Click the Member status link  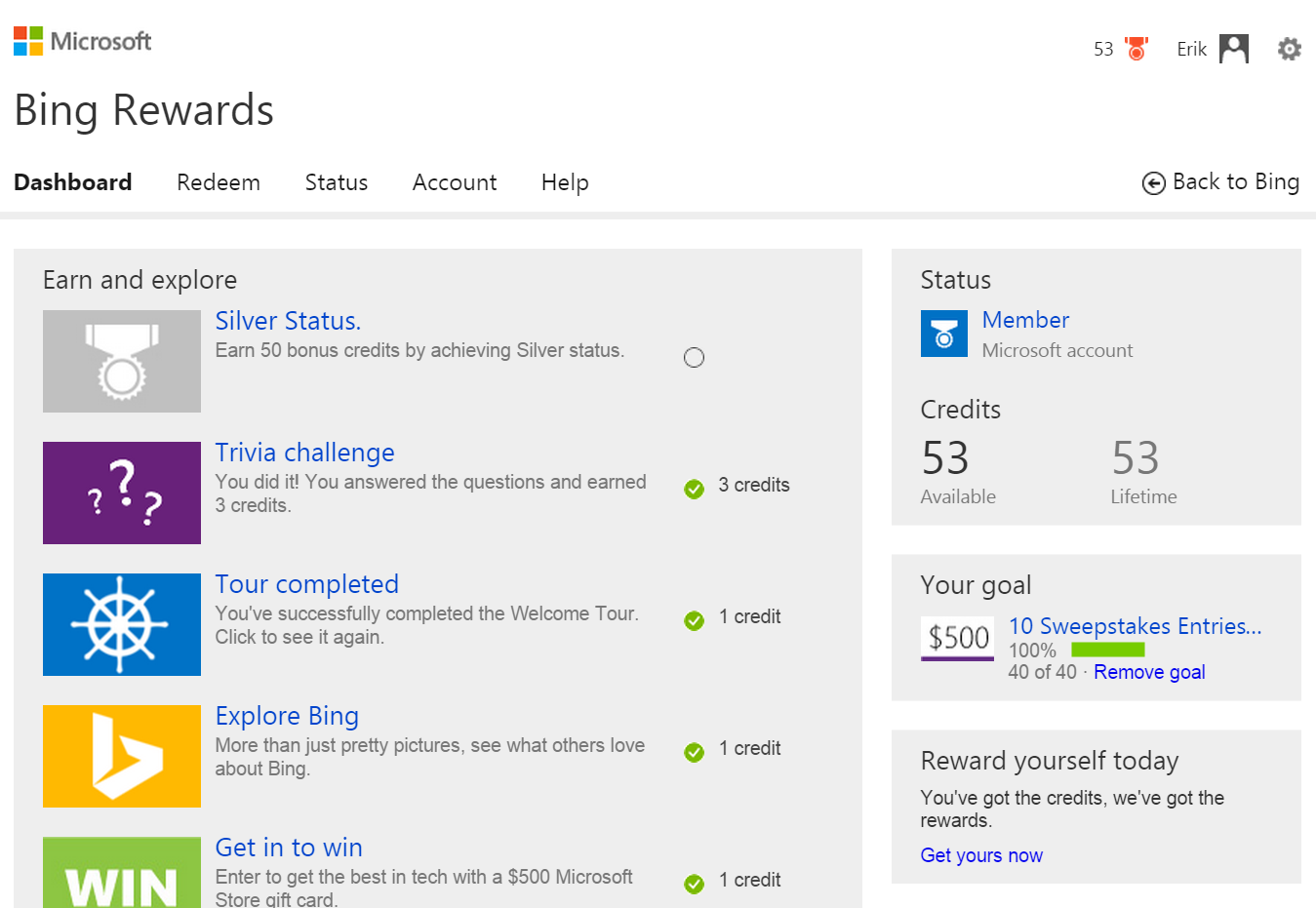[x=1026, y=320]
